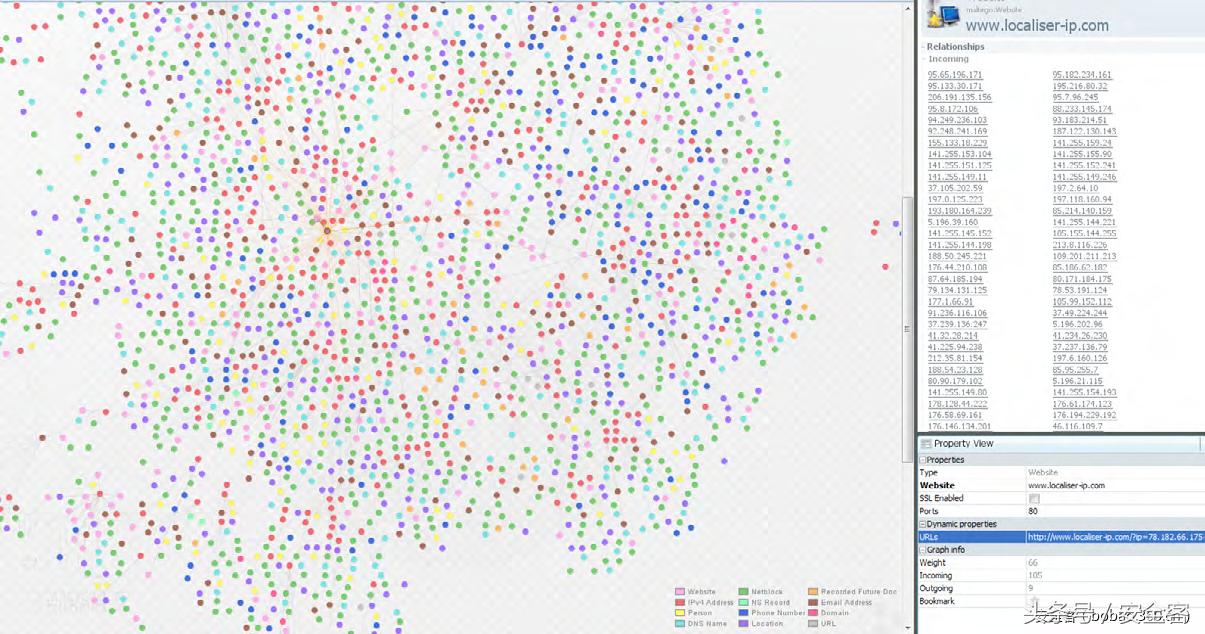Open incoming link 37.105.202.59
Image resolution: width=1205 pixels, height=634 pixels.
pyautogui.click(x=955, y=188)
